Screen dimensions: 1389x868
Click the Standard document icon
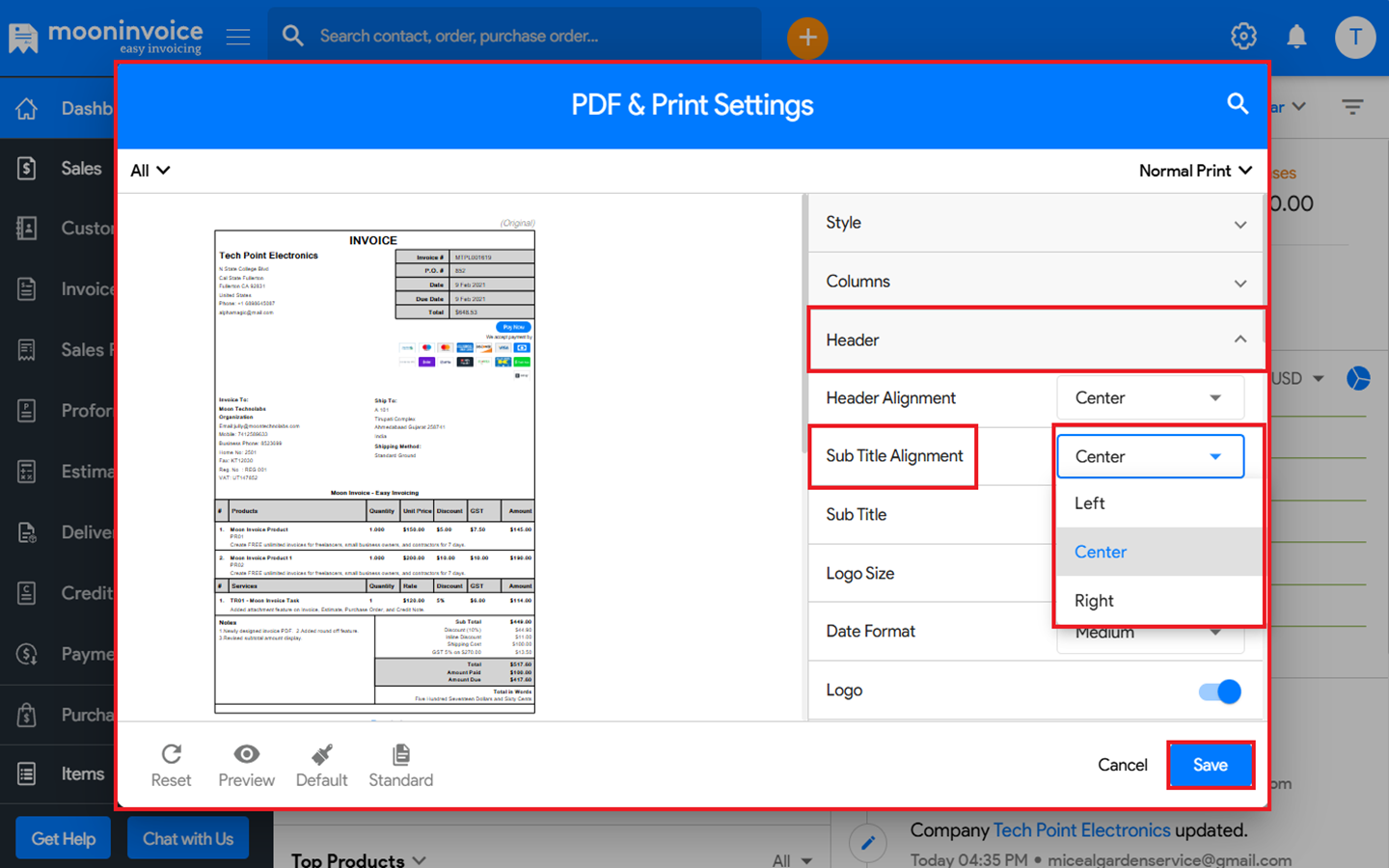tap(400, 764)
